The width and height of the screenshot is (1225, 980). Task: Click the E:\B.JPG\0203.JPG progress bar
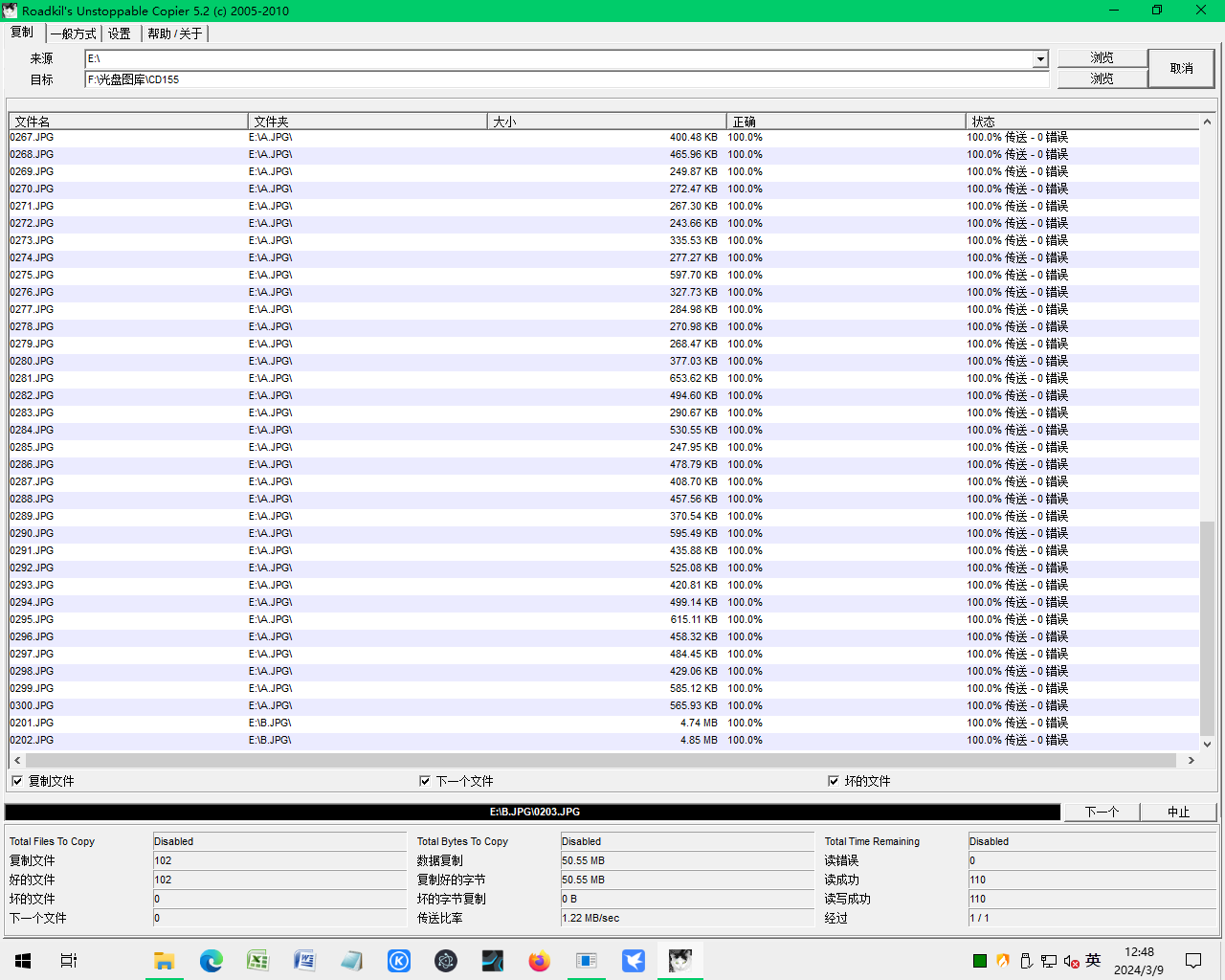tap(533, 812)
